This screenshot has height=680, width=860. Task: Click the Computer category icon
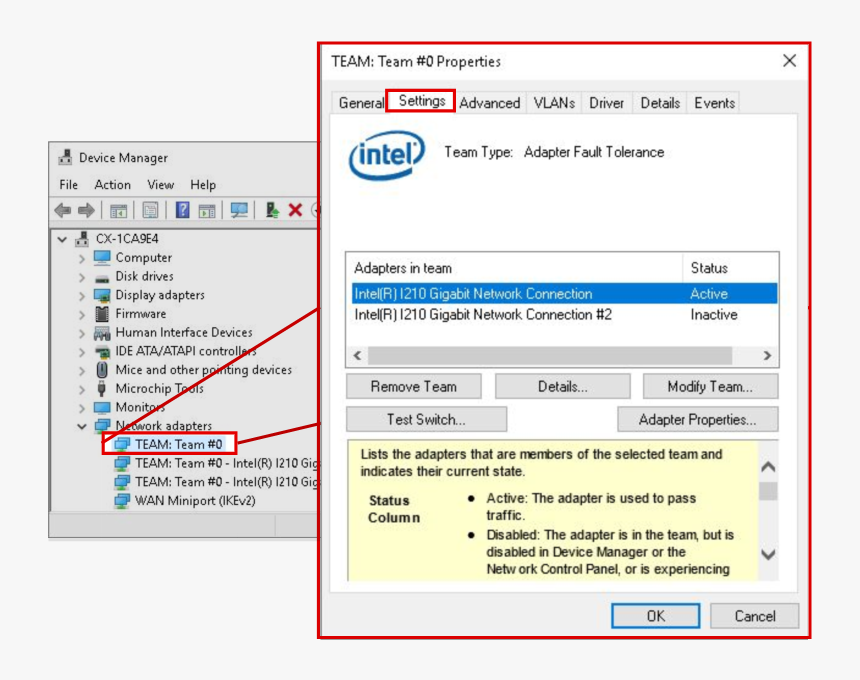[x=102, y=257]
